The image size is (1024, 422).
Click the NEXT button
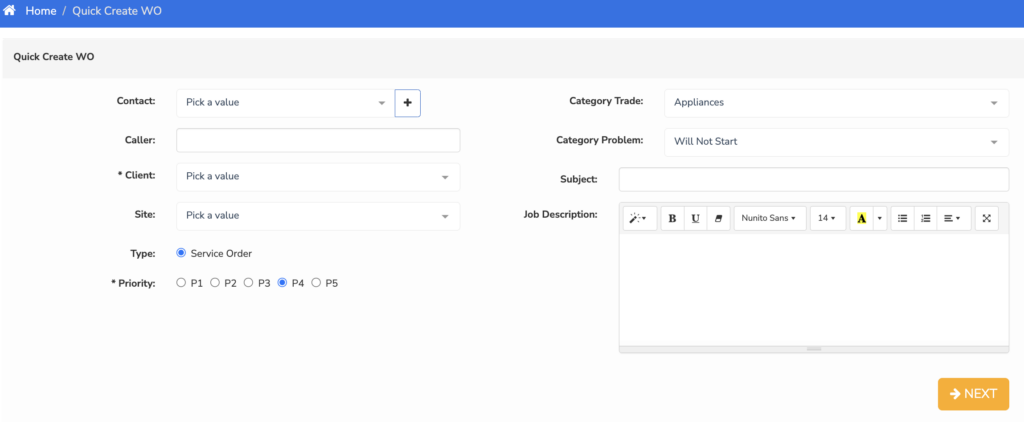point(973,394)
